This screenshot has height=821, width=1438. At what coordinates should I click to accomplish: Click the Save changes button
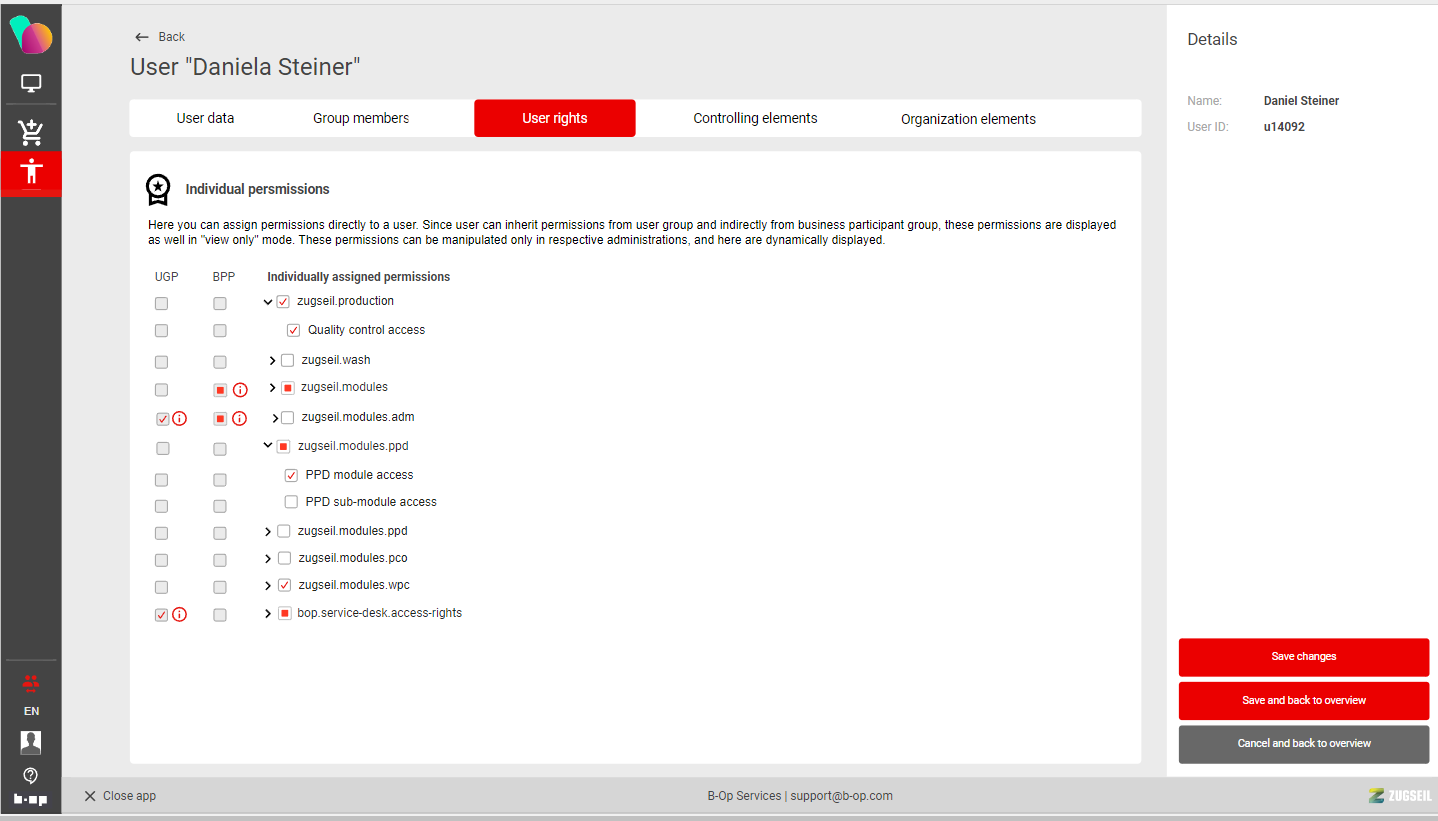(x=1303, y=657)
